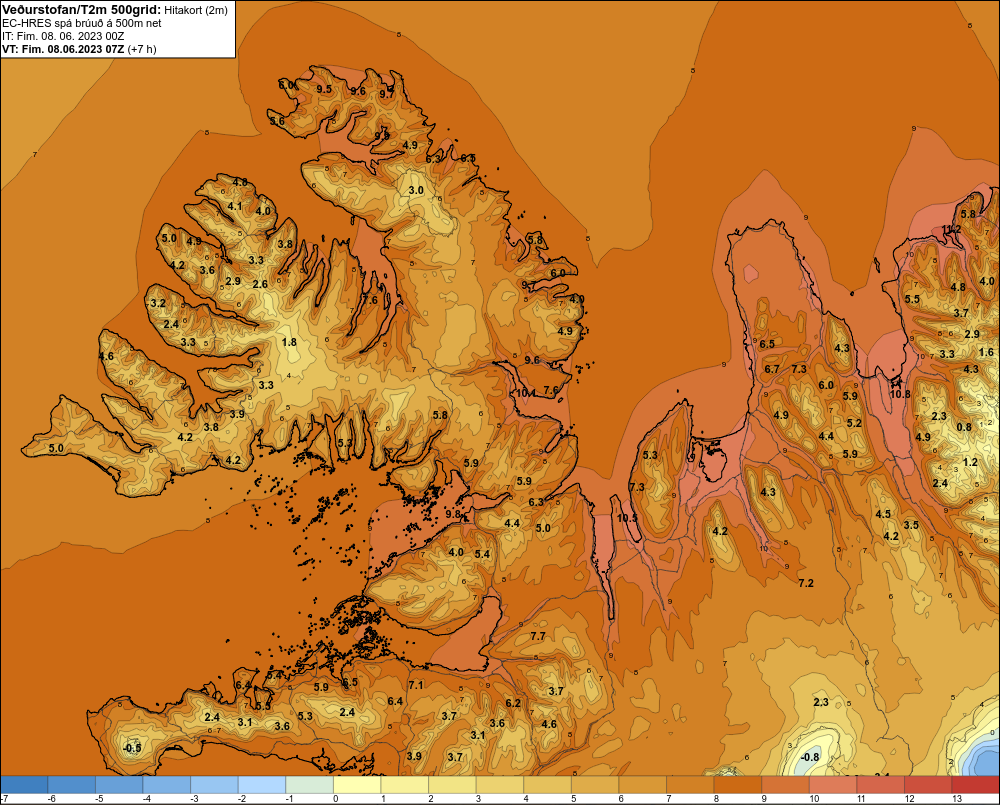Click the '-0.5' temperature label on the southwest peninsula tip
1000x805 pixels.
pos(132,748)
